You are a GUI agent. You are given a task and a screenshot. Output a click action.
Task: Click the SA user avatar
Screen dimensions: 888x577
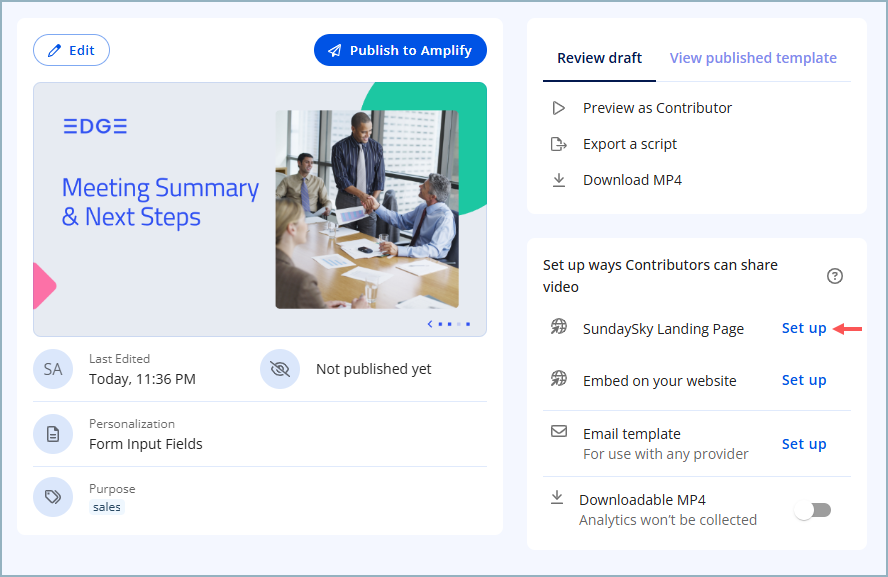(53, 369)
